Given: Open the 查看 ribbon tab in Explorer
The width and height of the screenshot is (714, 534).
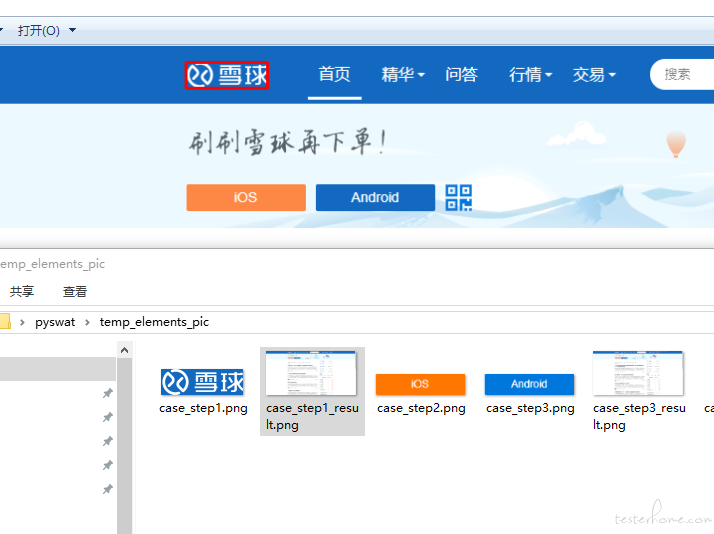Looking at the screenshot, I should point(75,291).
